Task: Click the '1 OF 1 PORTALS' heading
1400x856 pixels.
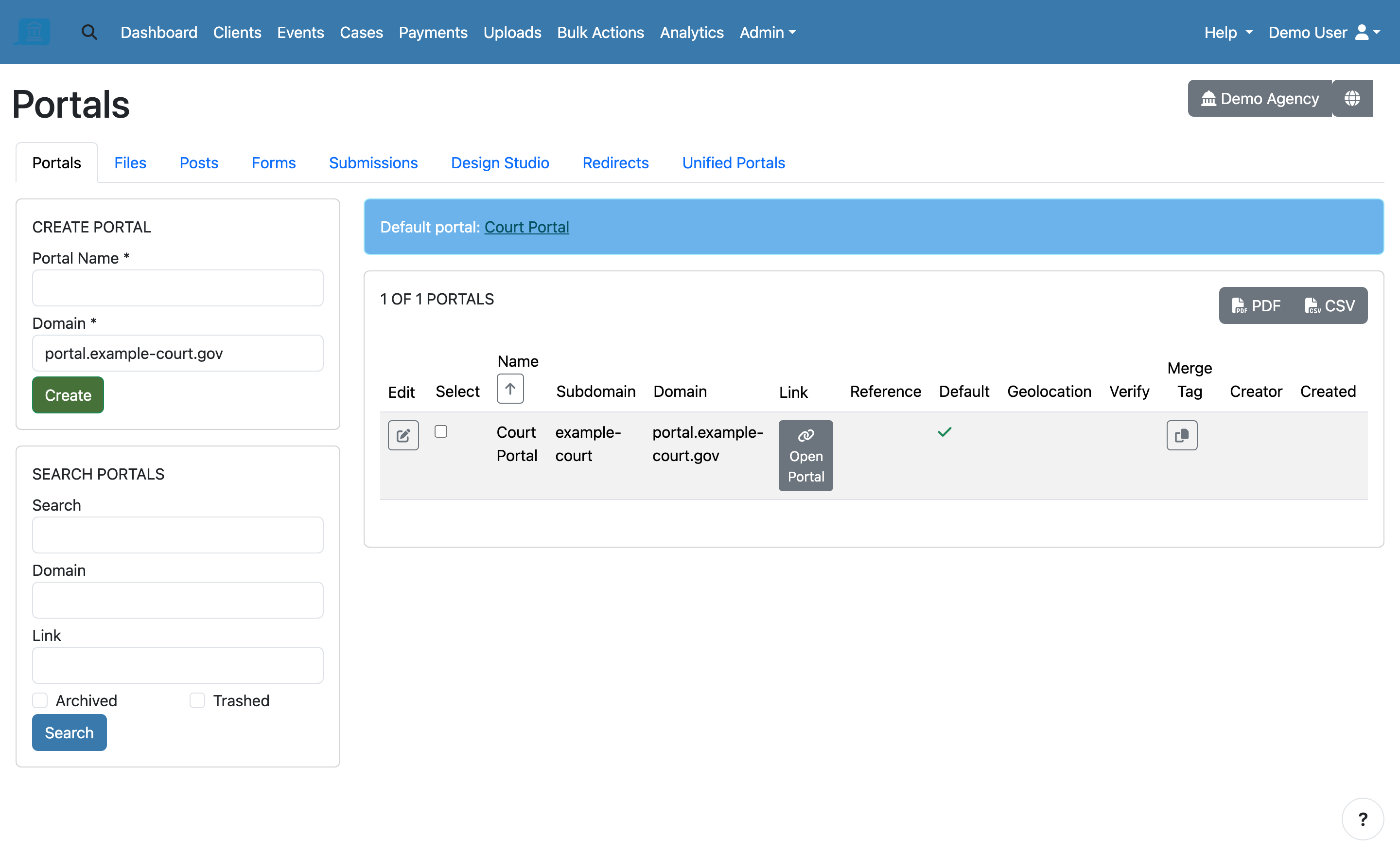Action: (x=437, y=299)
